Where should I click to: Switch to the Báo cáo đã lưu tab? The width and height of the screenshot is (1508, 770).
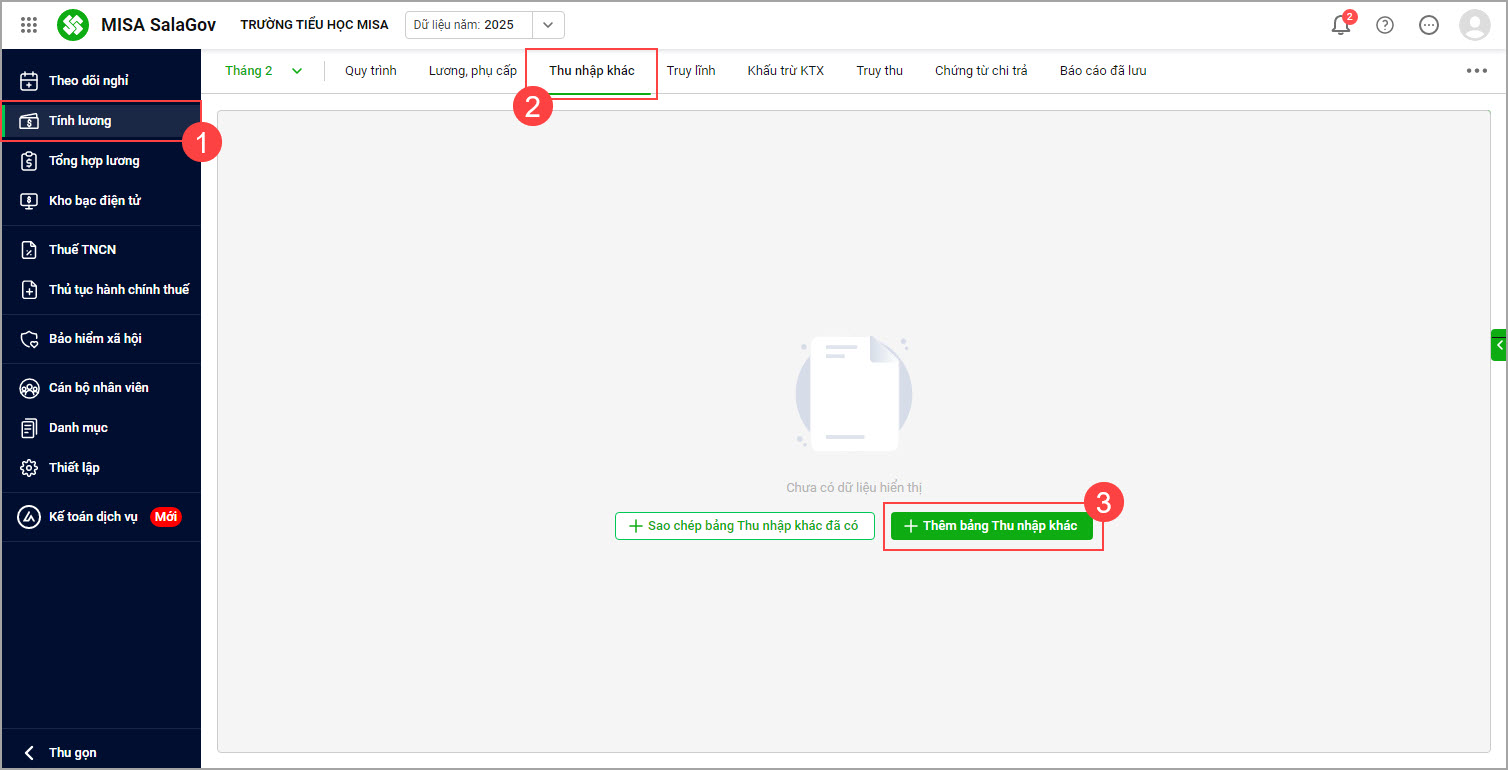click(1103, 71)
